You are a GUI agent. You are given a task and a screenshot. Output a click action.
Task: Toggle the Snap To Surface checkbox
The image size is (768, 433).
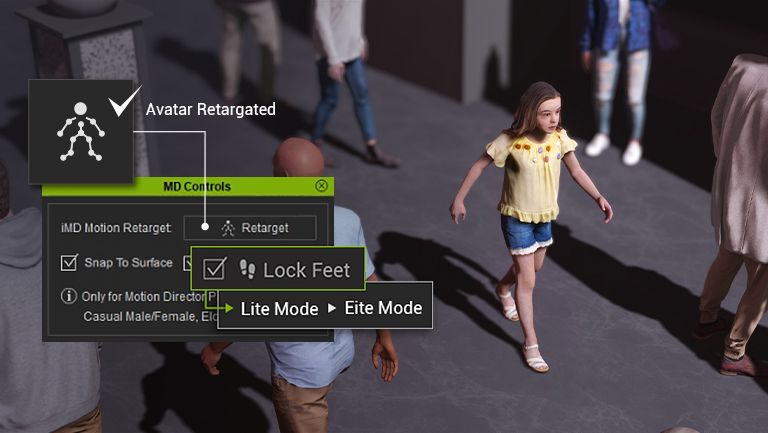(x=69, y=263)
